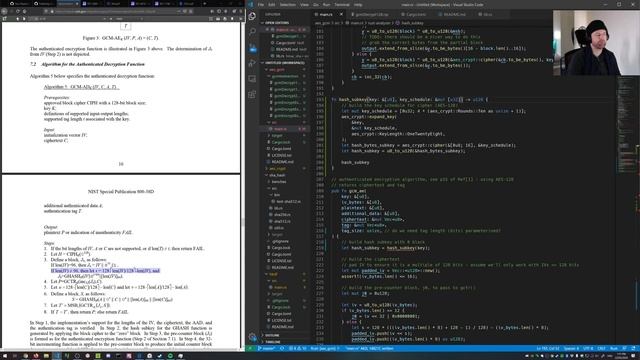
Task: Open a new browser tab with plus button
Action: (x=204, y=4)
